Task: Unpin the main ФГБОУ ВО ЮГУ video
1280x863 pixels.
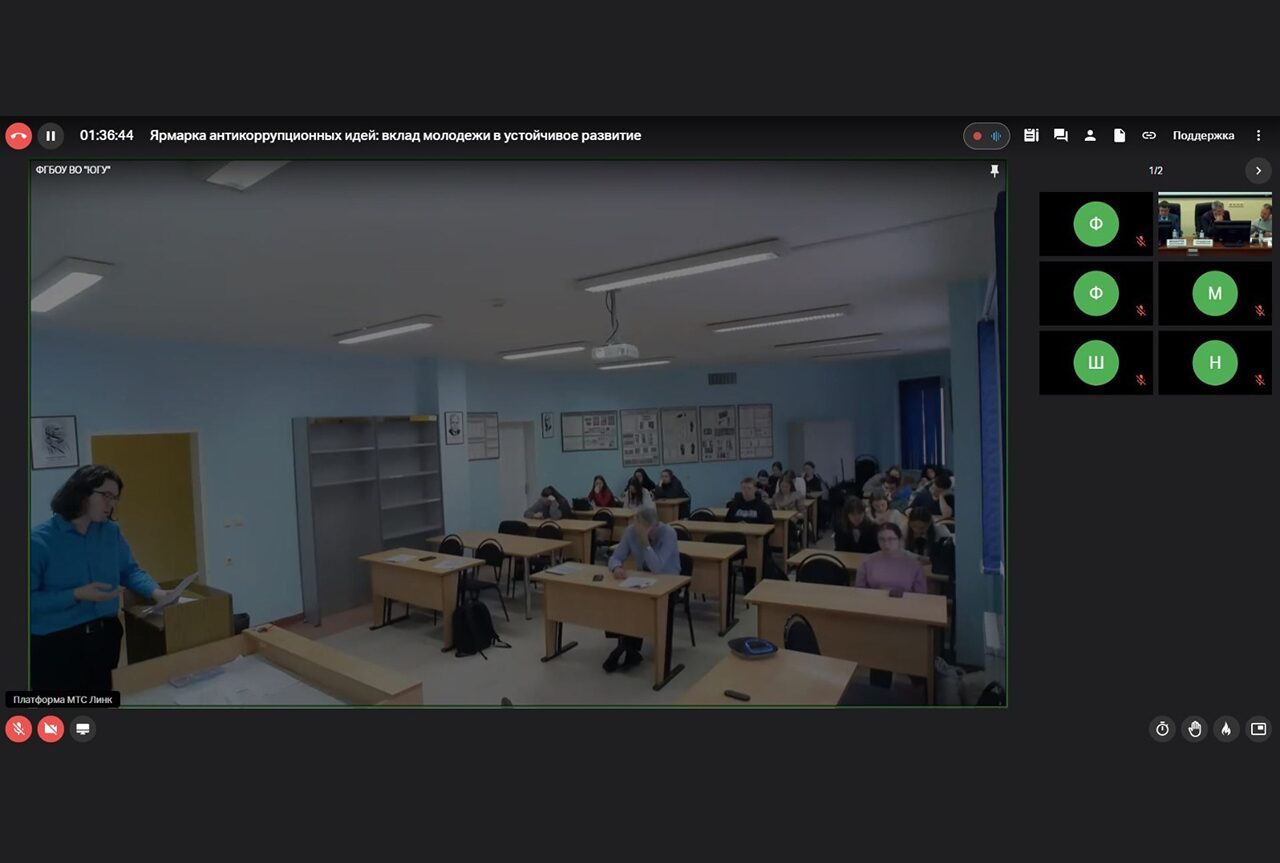Action: click(x=994, y=171)
